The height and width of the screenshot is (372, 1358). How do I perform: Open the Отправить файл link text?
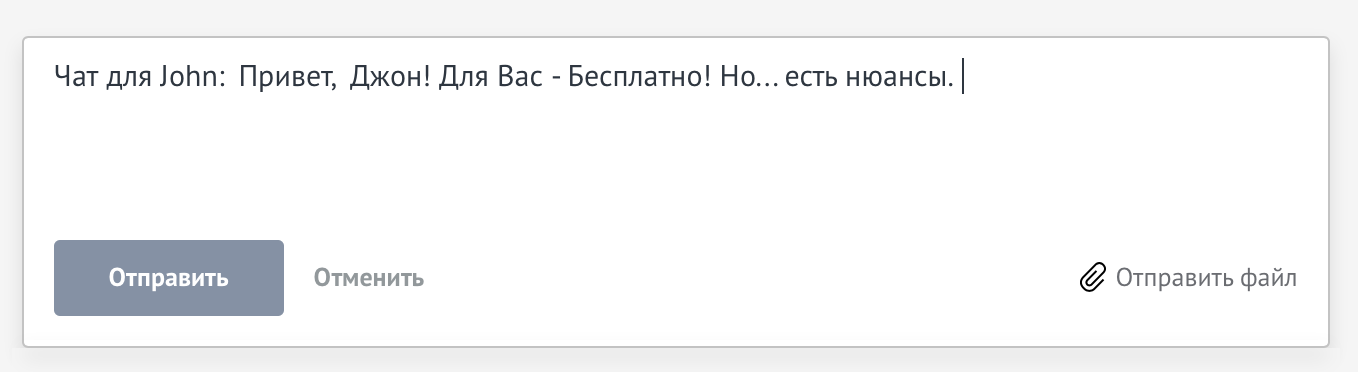click(x=1206, y=278)
